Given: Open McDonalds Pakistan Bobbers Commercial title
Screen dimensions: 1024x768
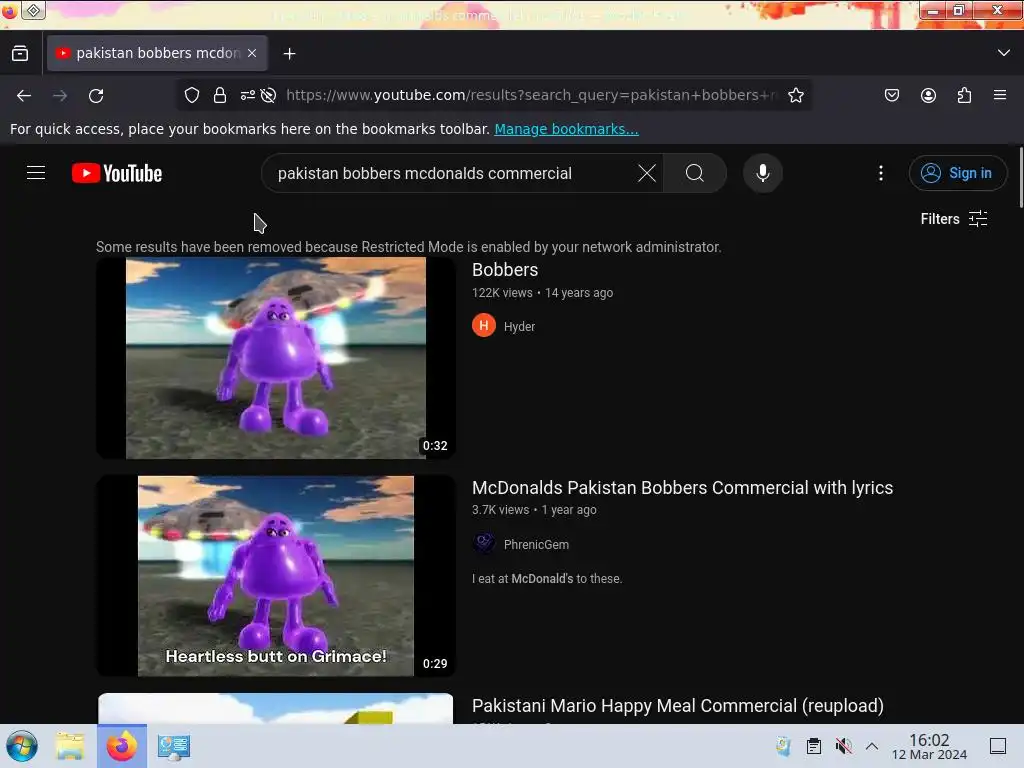Looking at the screenshot, I should (x=682, y=488).
